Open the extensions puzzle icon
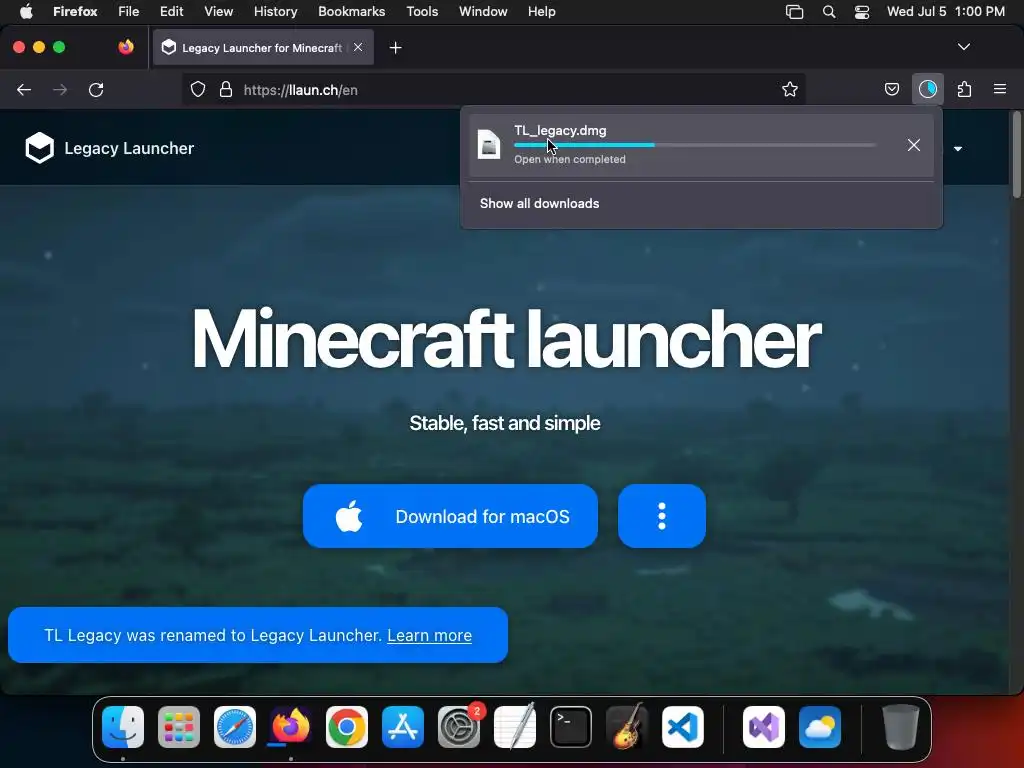Viewport: 1024px width, 768px height. [x=964, y=89]
